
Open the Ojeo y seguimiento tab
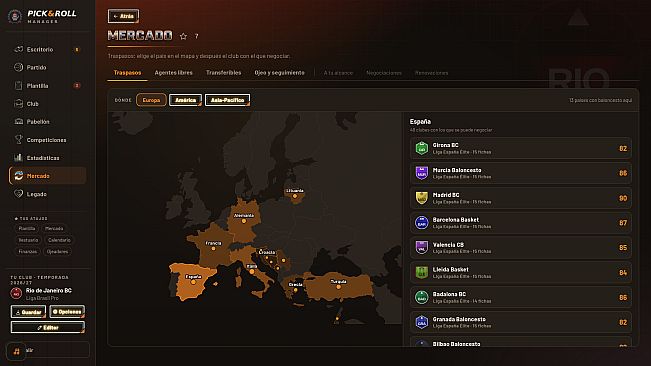point(279,73)
